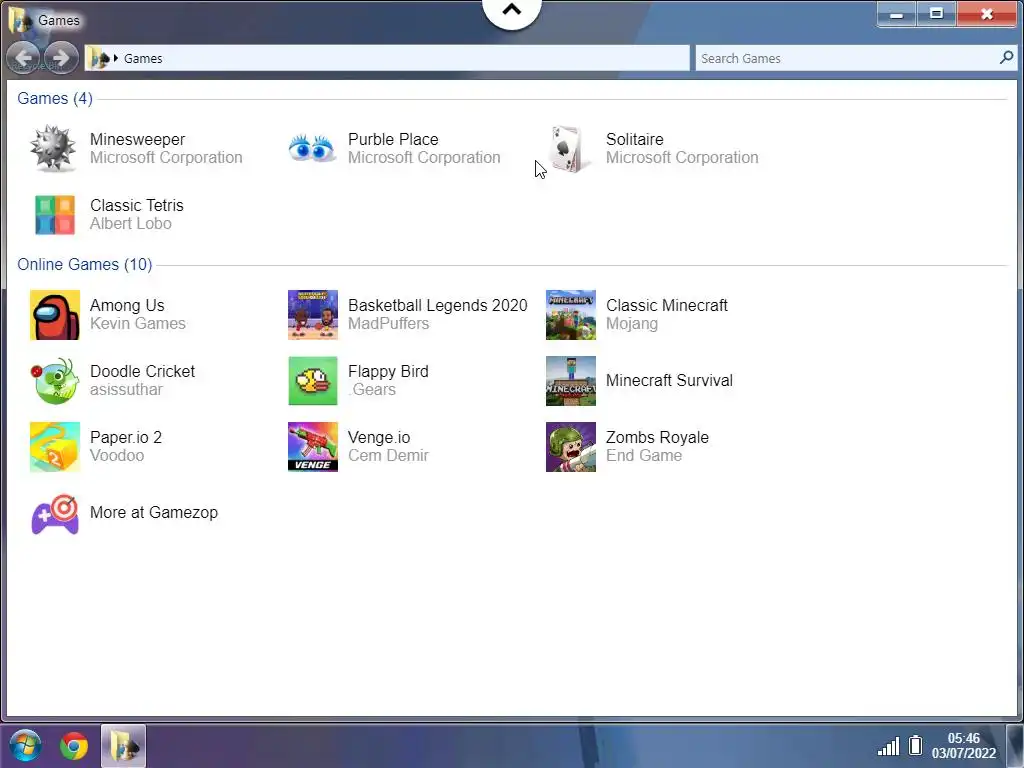
Task: Click the Voodoo publisher text
Action: click(x=117, y=455)
